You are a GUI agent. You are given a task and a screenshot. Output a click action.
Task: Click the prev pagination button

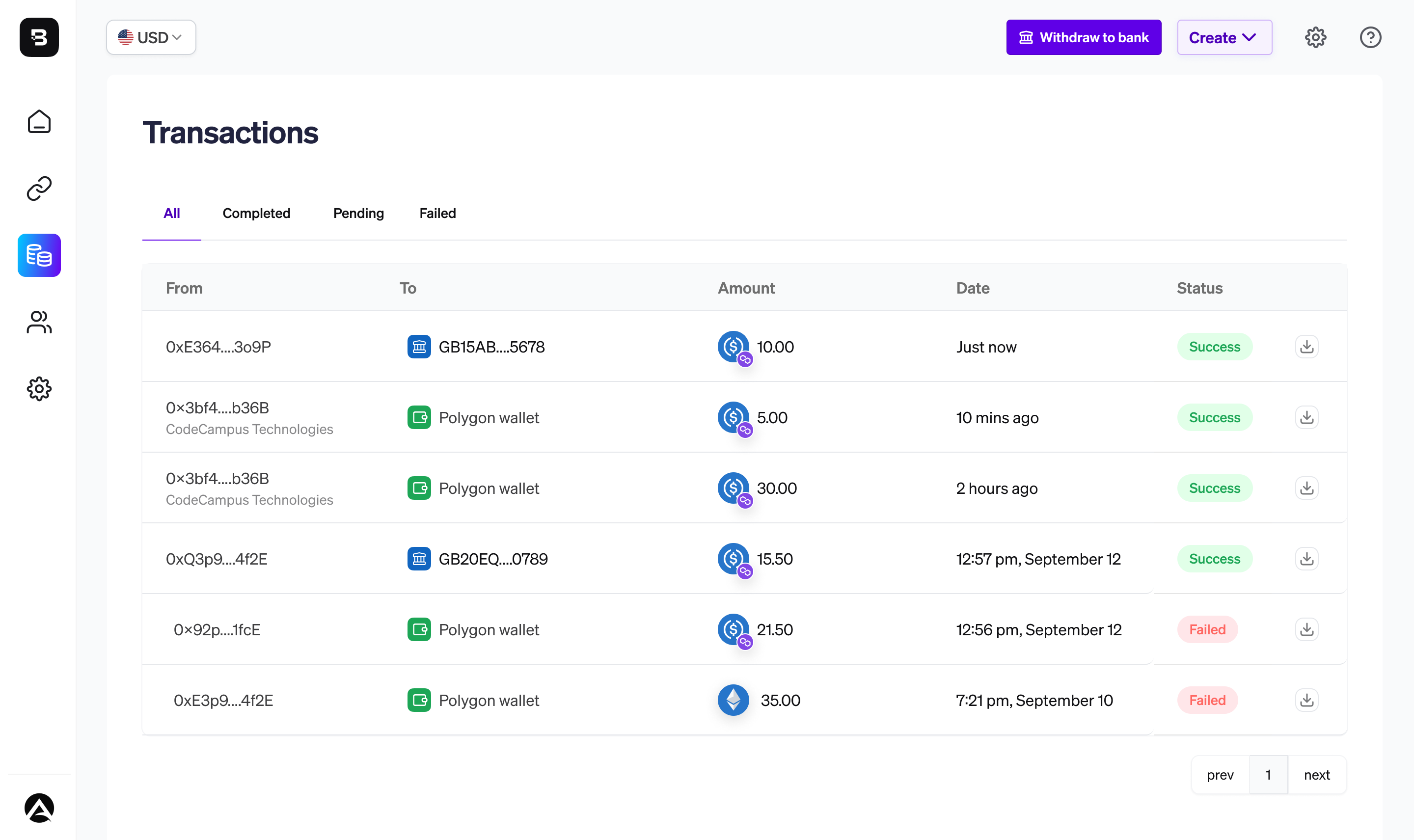coord(1220,775)
